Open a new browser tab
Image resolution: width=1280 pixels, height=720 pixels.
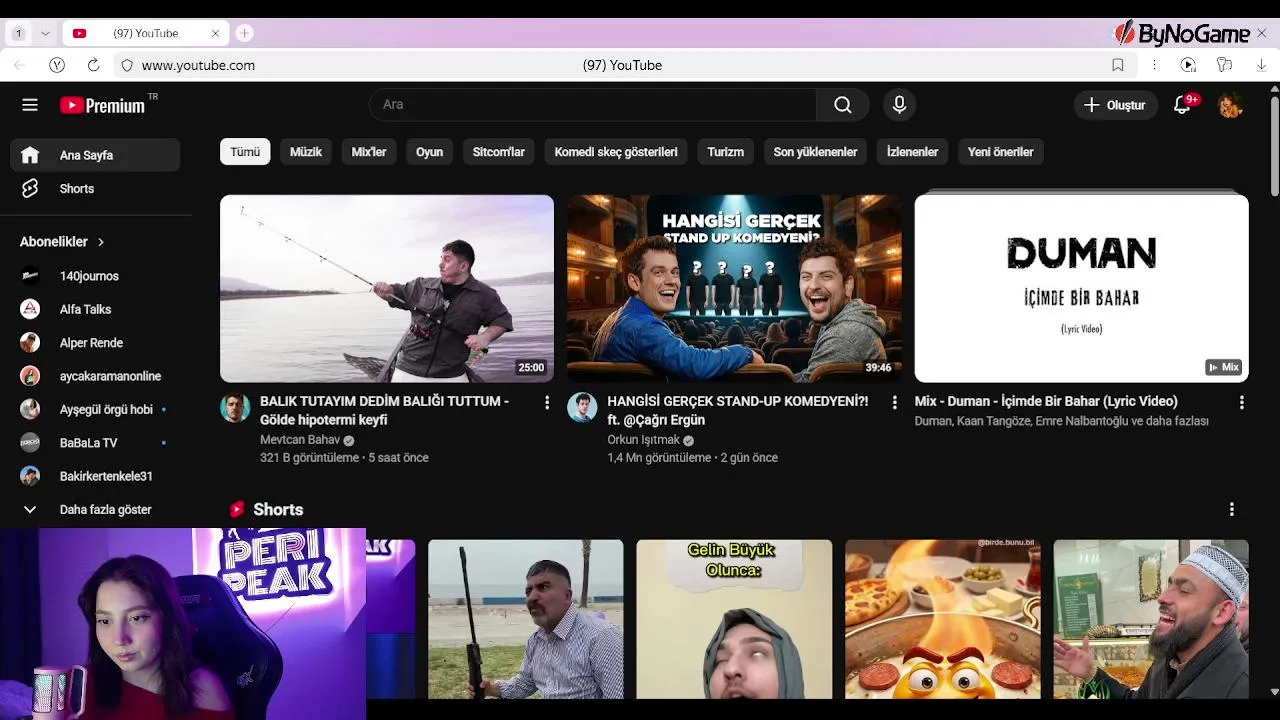pyautogui.click(x=244, y=33)
